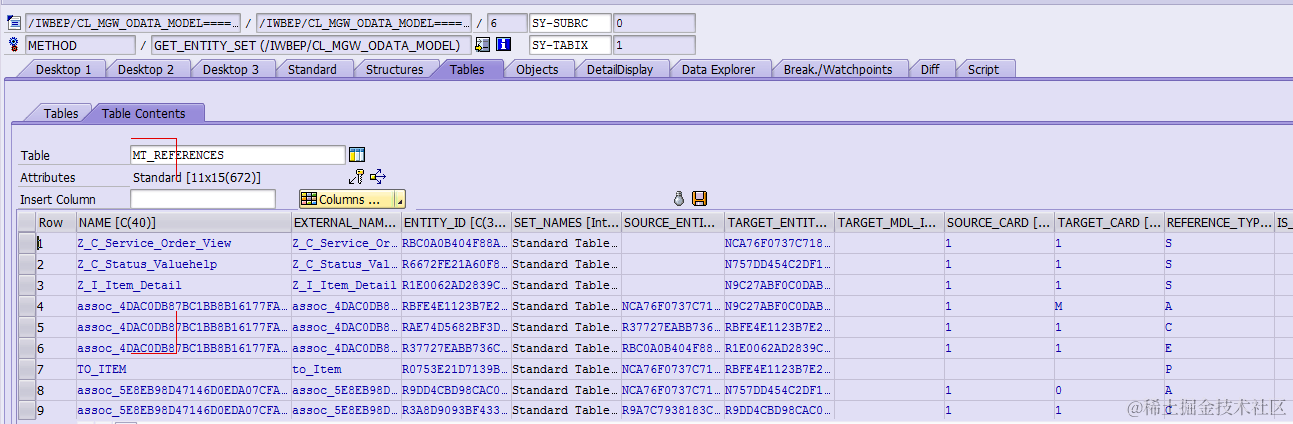Click the to_Item external name cell
1293x424 pixels.
click(x=345, y=369)
